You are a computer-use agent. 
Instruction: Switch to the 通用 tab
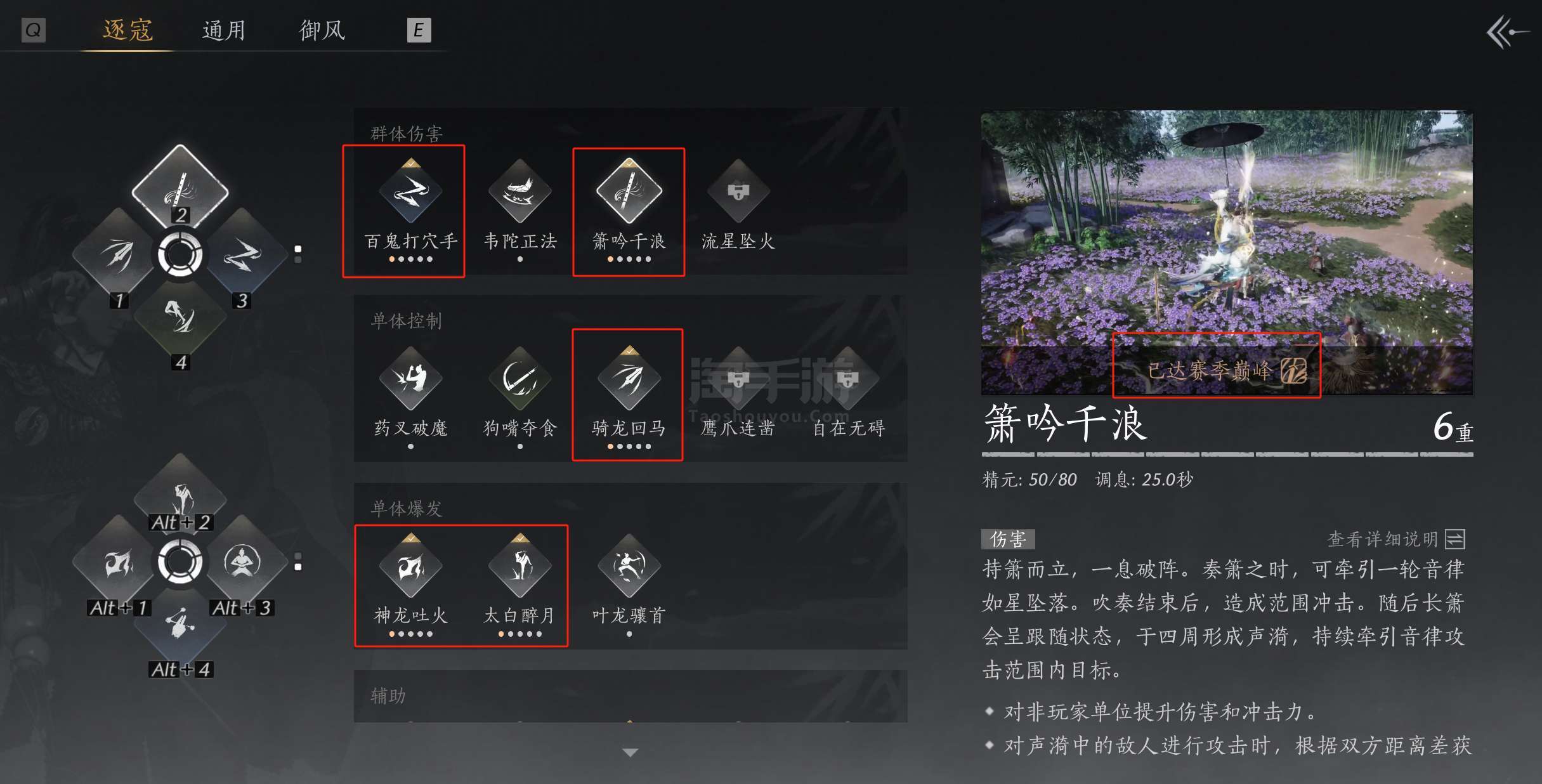[x=224, y=30]
